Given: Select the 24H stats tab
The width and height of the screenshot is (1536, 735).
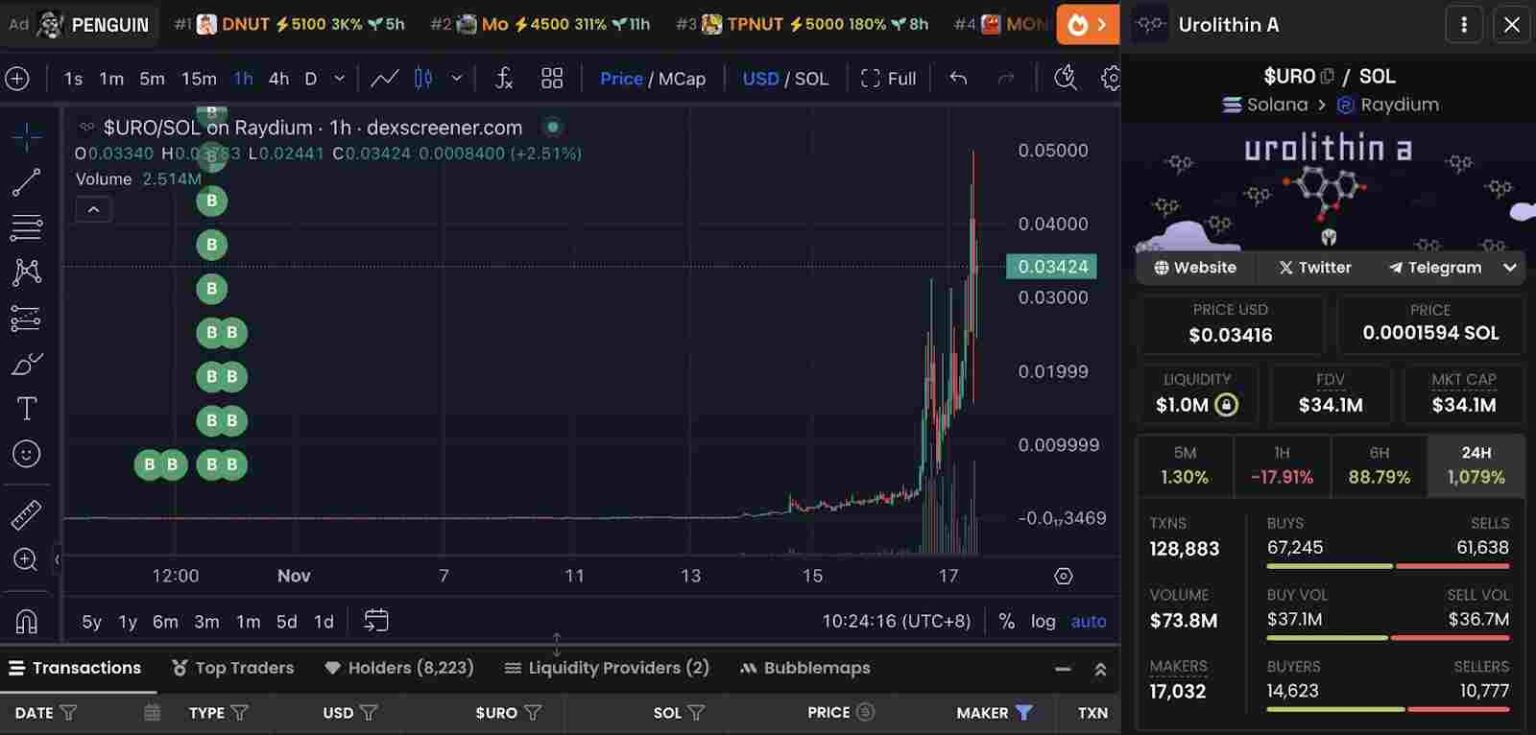Looking at the screenshot, I should [1476, 465].
